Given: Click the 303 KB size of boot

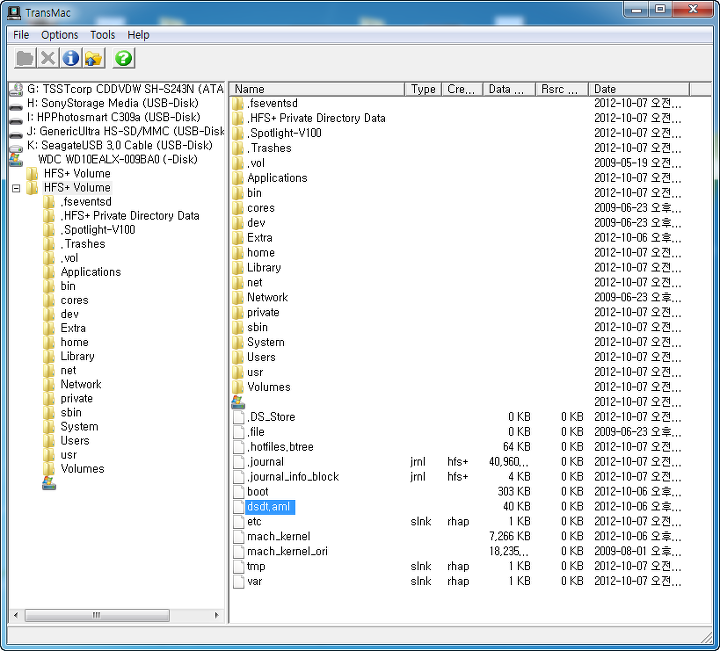Looking at the screenshot, I should coord(514,492).
